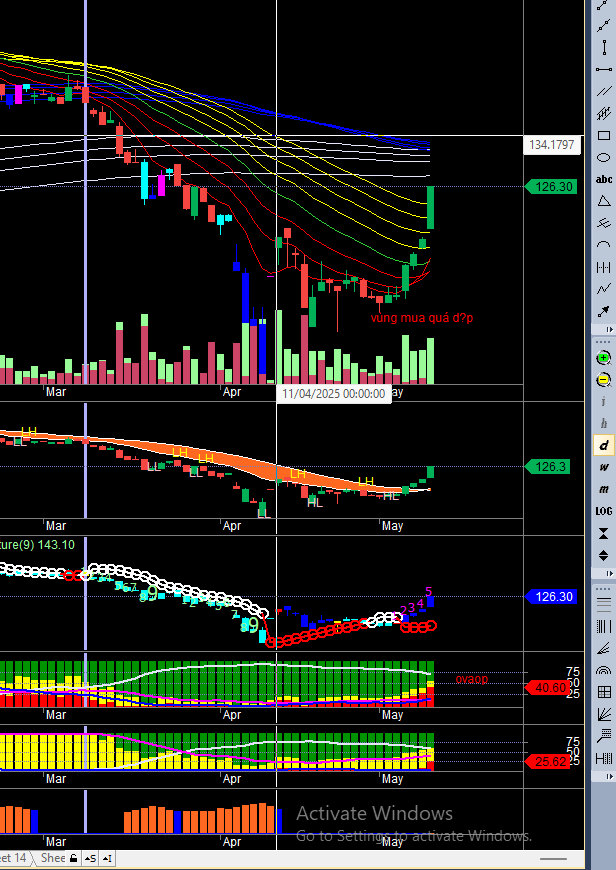This screenshot has width=616, height=870.
Task: Select the rectangle drawing tool
Action: 604,136
